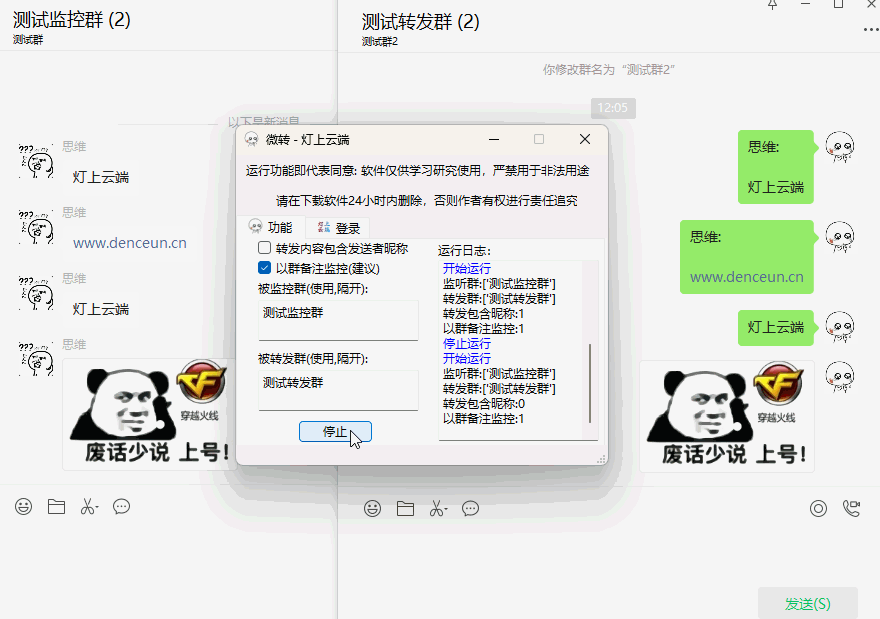The height and width of the screenshot is (619, 880).
Task: Select screenshot scissors in 测试监控群 window
Action: pos(89,507)
